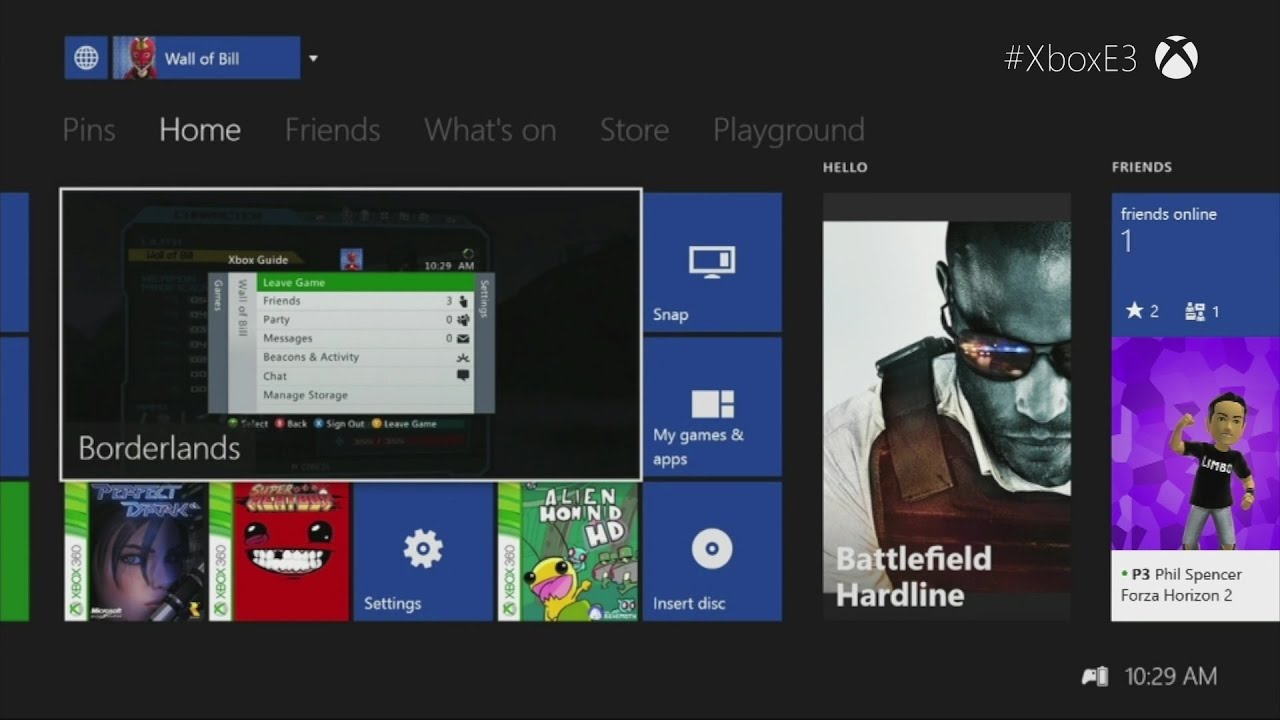Launch the Perfect Dark game tile
Image resolution: width=1280 pixels, height=720 pixels.
pos(136,552)
